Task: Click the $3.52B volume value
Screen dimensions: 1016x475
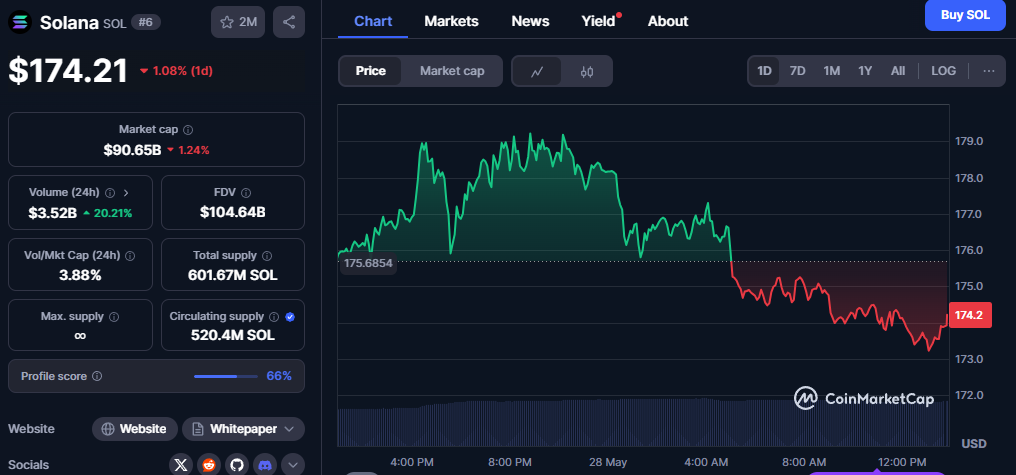Action: point(51,213)
